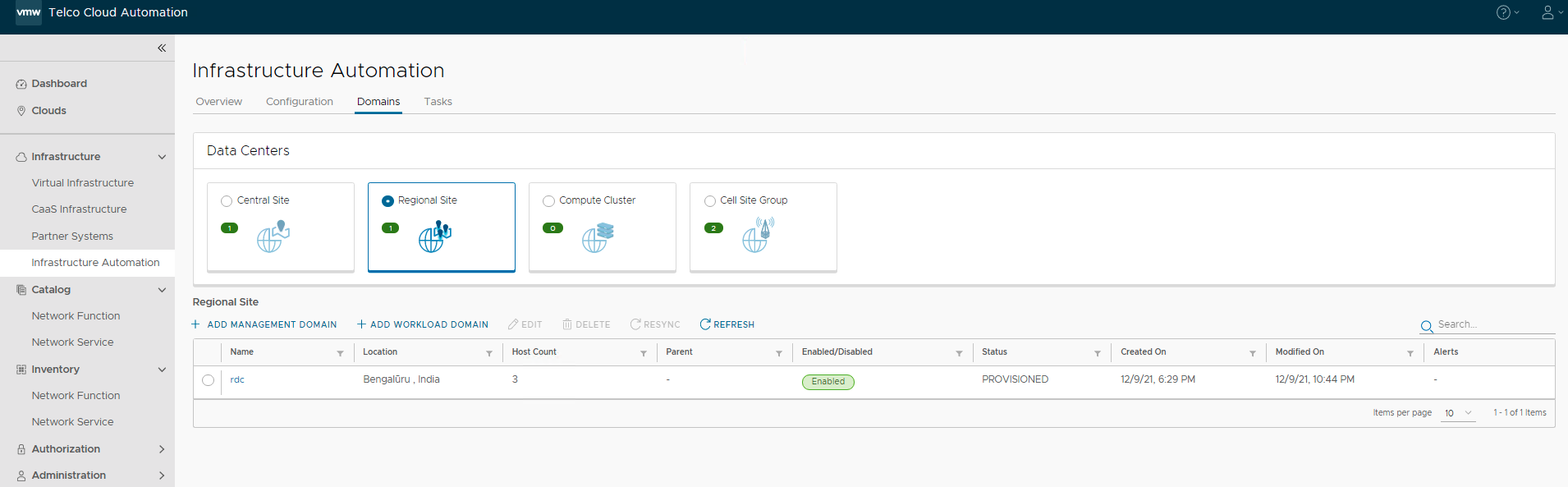
Task: Open CaaS Infrastructure in sidebar
Action: pyautogui.click(x=80, y=209)
